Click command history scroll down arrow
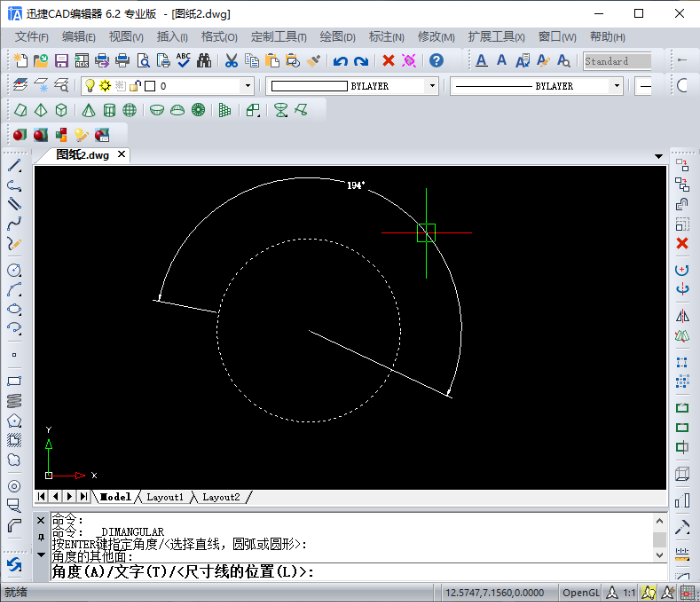Screen dimensions: 700x602 tap(660, 555)
